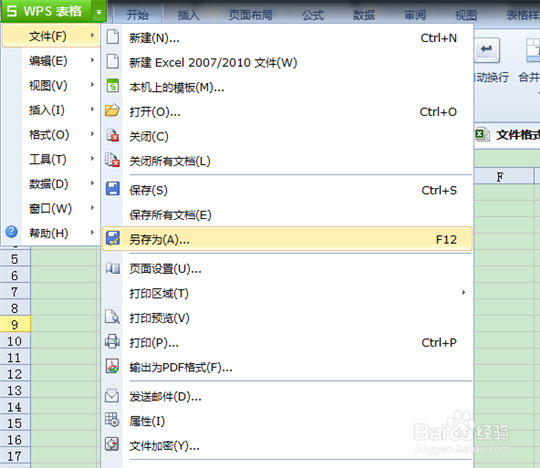540x468 pixels.
Task: Select row 5 header
Action: click(x=15, y=259)
